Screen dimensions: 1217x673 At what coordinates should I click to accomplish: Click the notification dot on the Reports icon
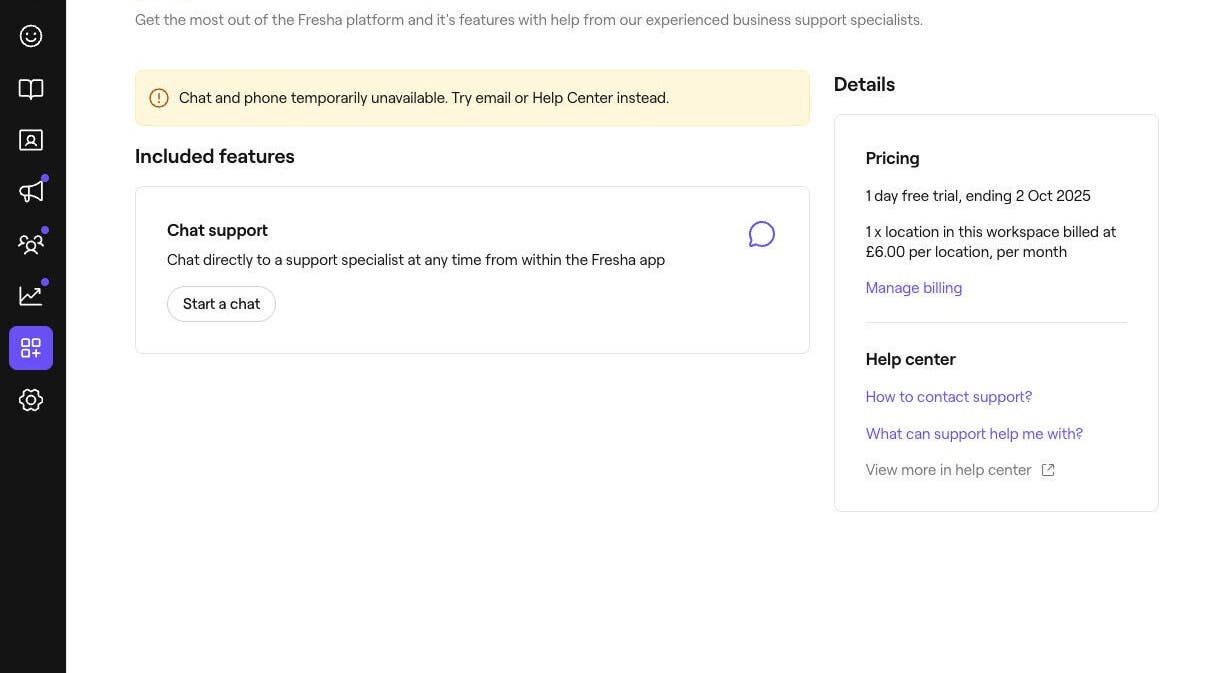coord(44,282)
